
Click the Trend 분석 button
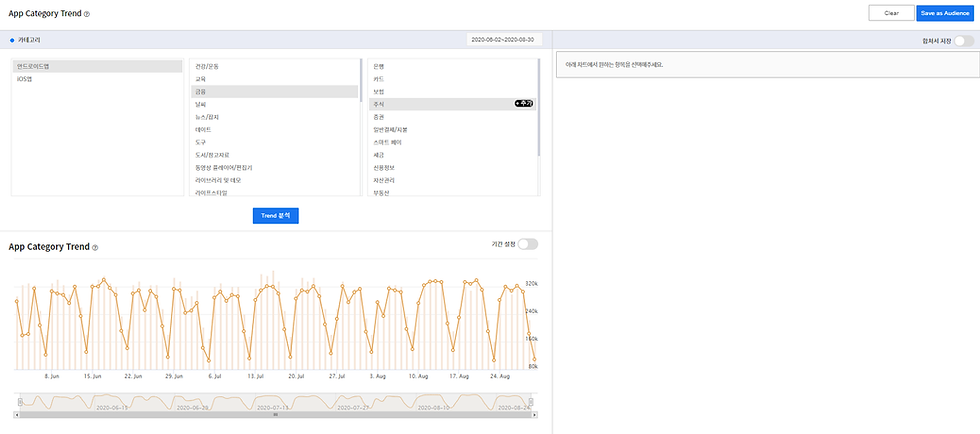coord(276,216)
